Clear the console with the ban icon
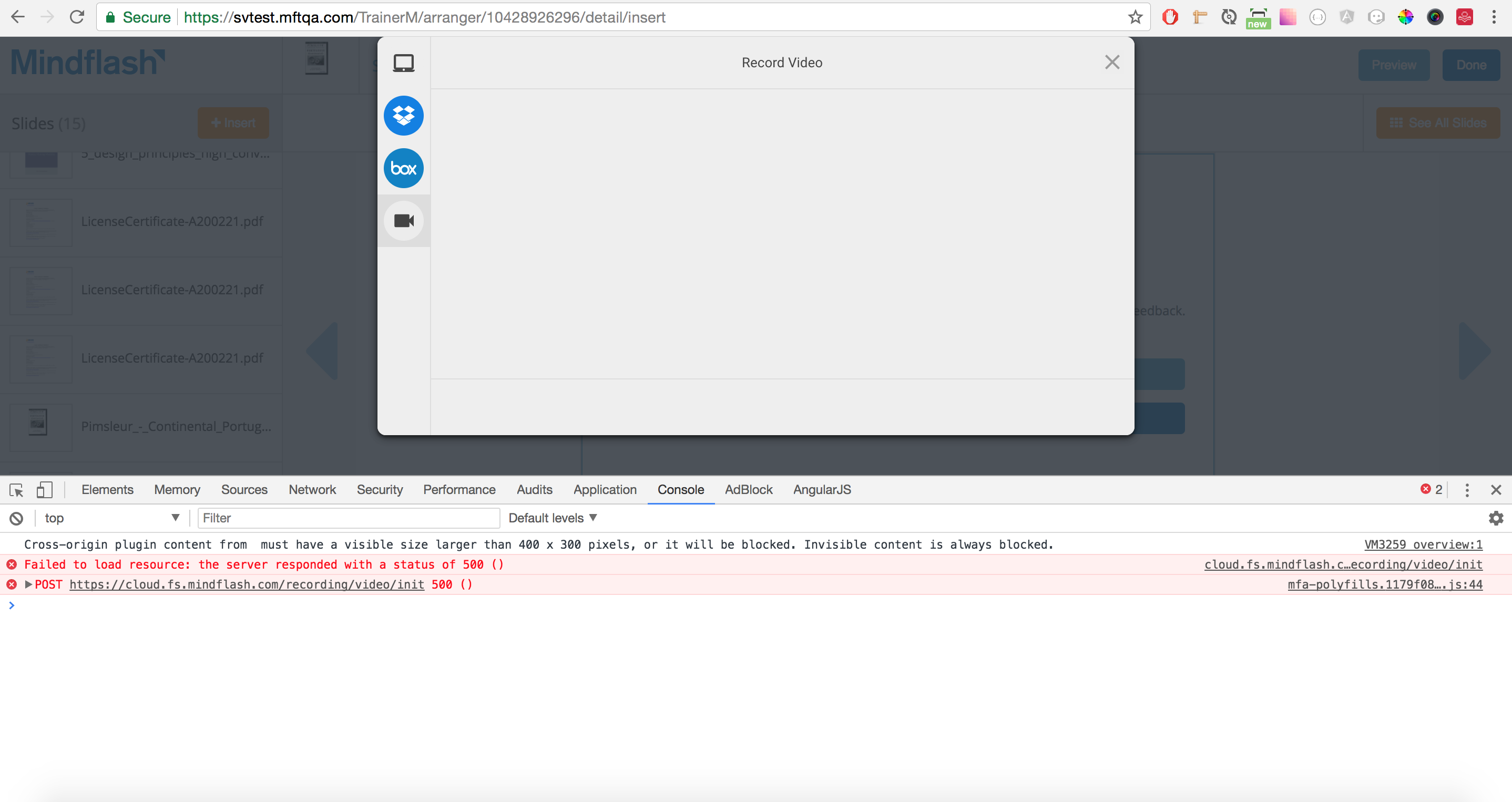Screen dimensions: 1512x802 pyautogui.click(x=16, y=518)
